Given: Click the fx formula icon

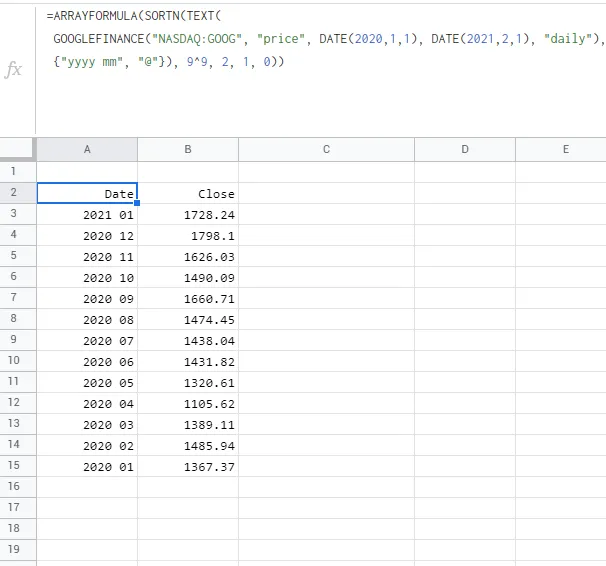Looking at the screenshot, I should (14, 70).
